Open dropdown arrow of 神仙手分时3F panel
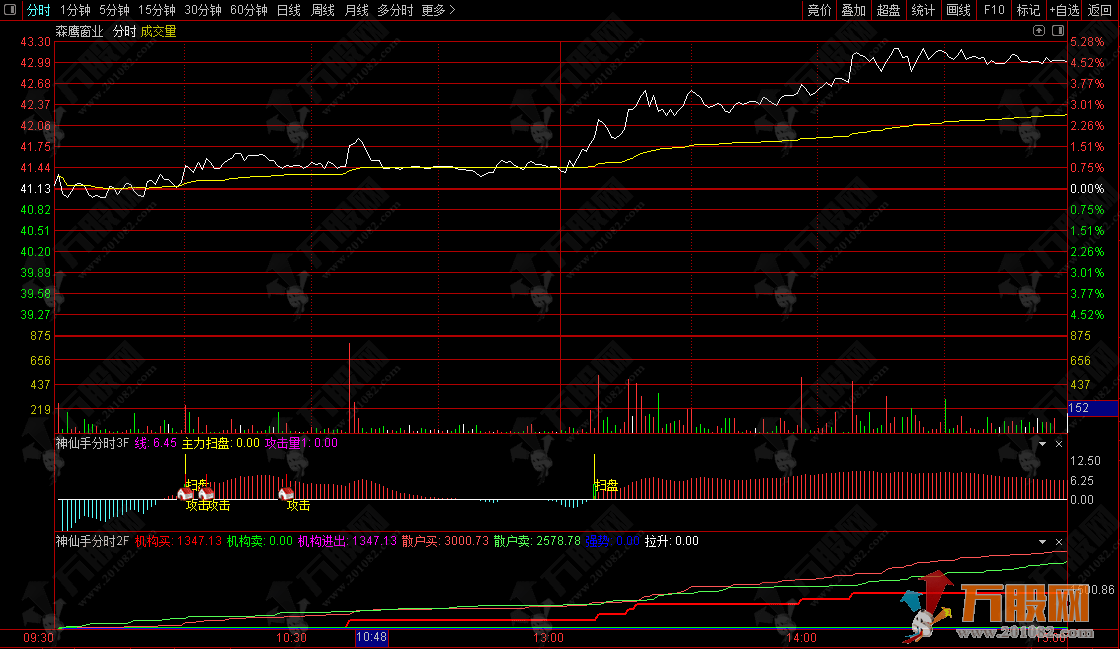 click(1043, 443)
